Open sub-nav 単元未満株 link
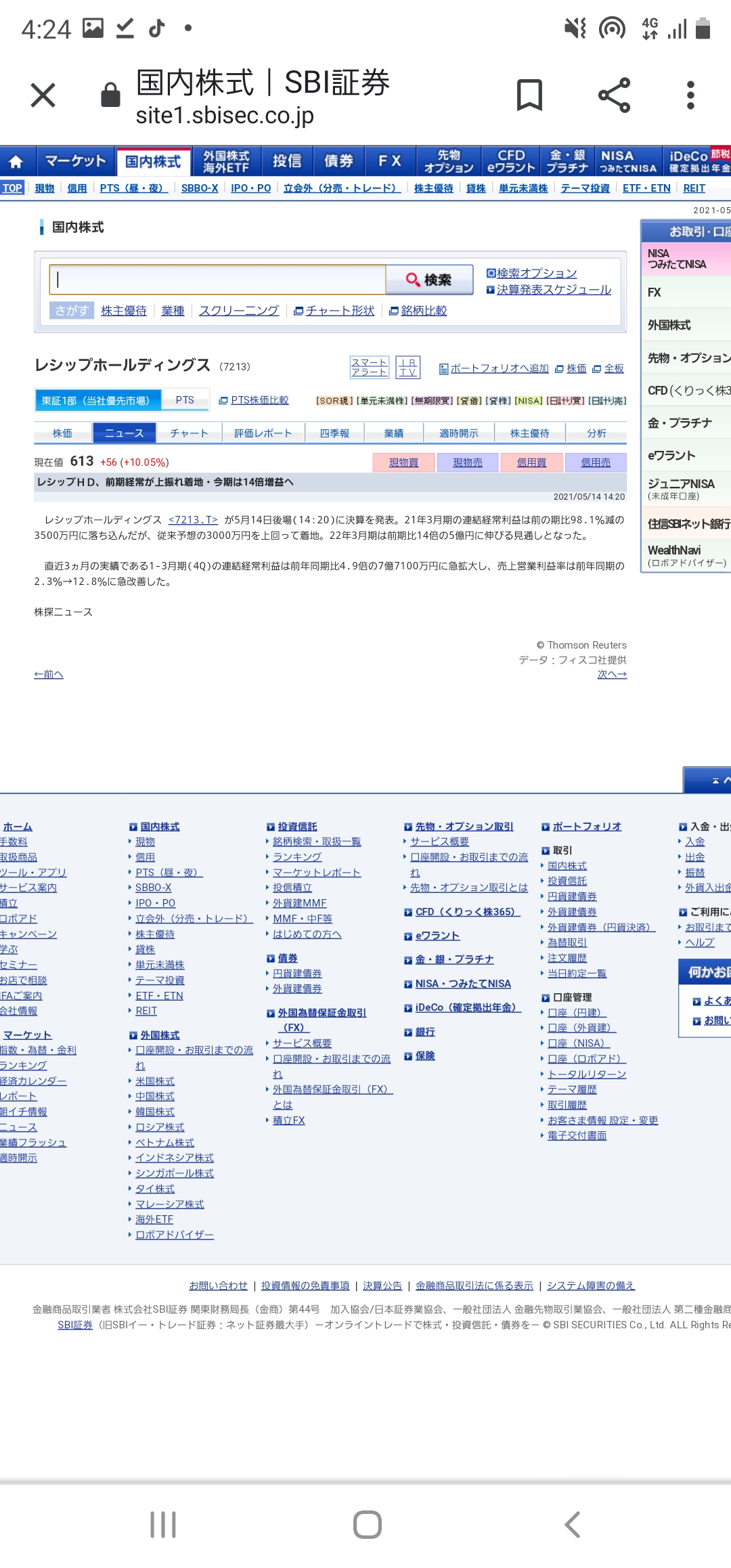This screenshot has width=731, height=1568. (x=523, y=188)
